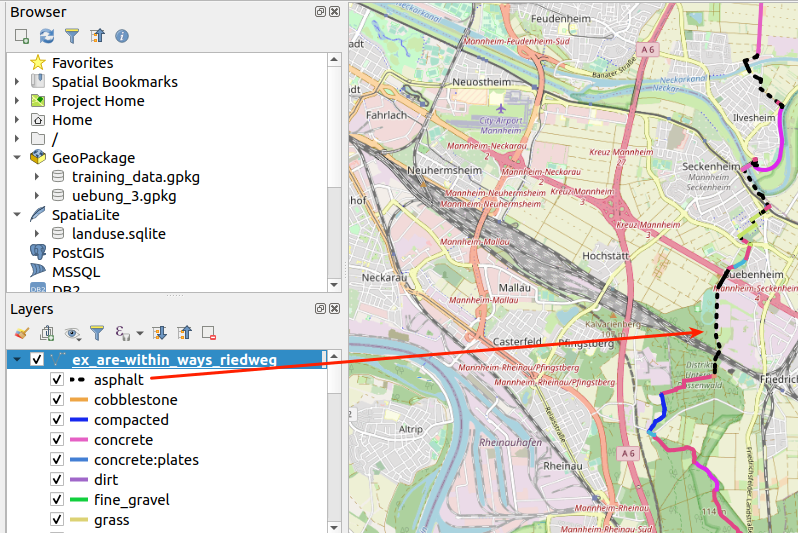Image resolution: width=798 pixels, height=533 pixels.
Task: Open Layer Styling panel icon
Action: tap(22, 333)
